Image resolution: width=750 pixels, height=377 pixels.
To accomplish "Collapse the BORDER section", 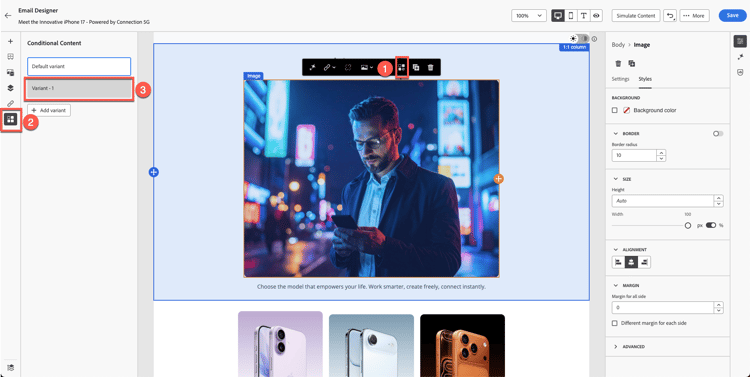I will 616,133.
